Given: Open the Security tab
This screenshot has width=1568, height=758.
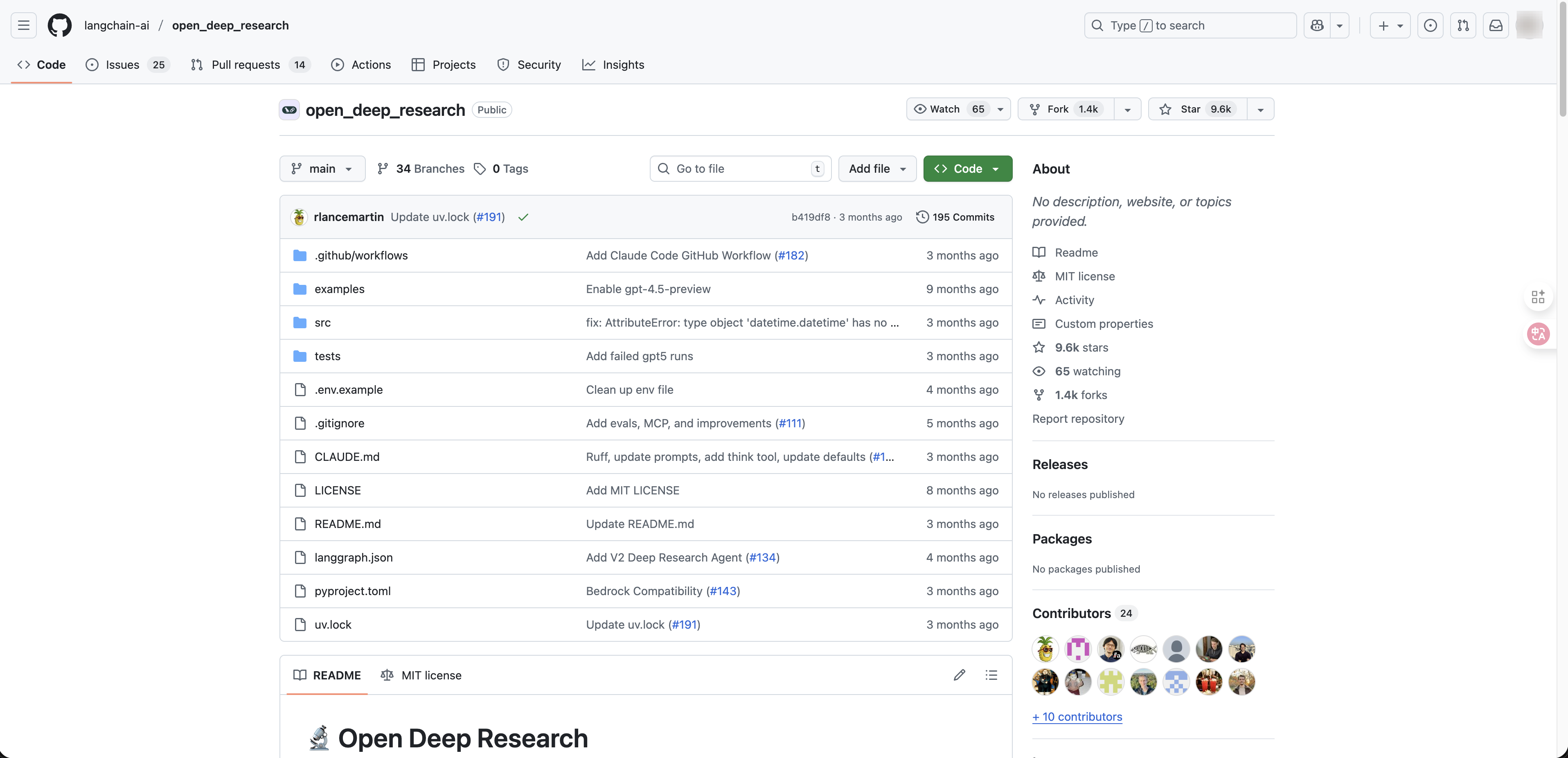Looking at the screenshot, I should pos(529,65).
